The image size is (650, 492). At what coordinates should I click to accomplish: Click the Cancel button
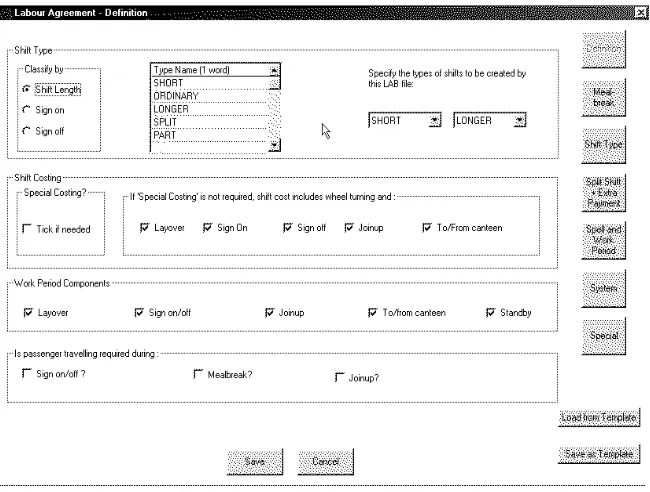pos(325,461)
